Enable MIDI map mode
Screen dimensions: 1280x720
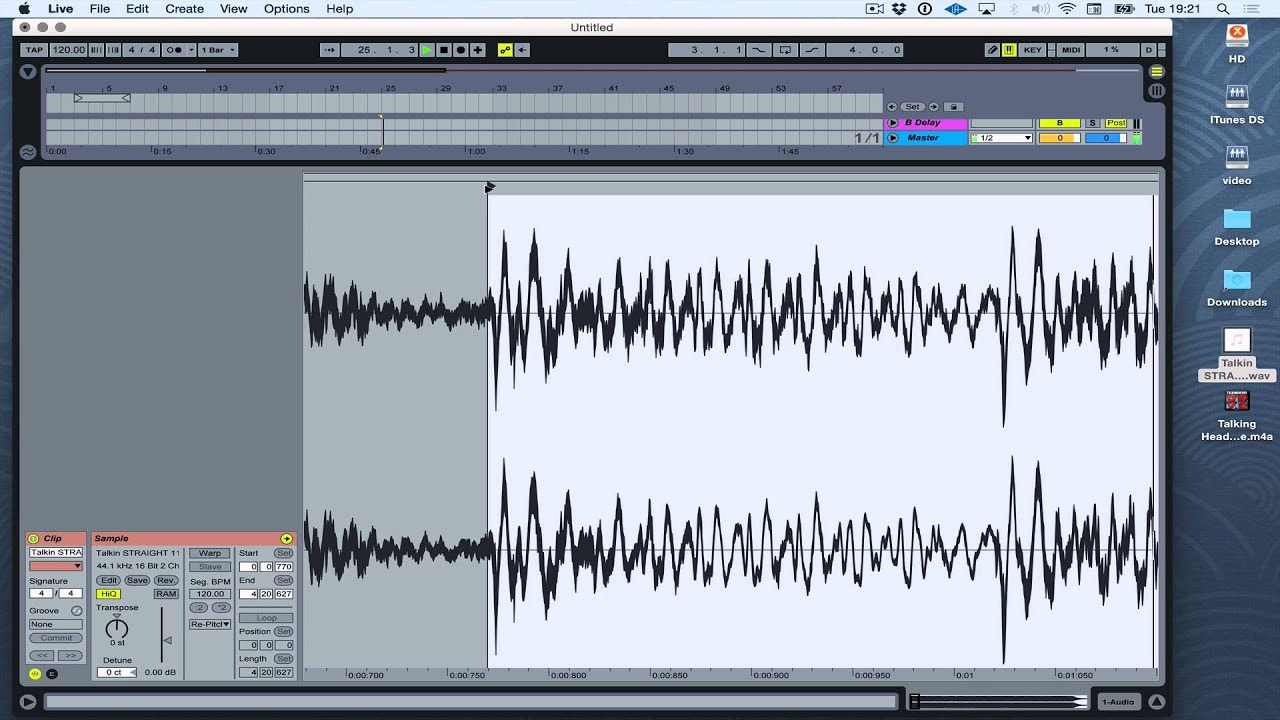tap(1071, 50)
